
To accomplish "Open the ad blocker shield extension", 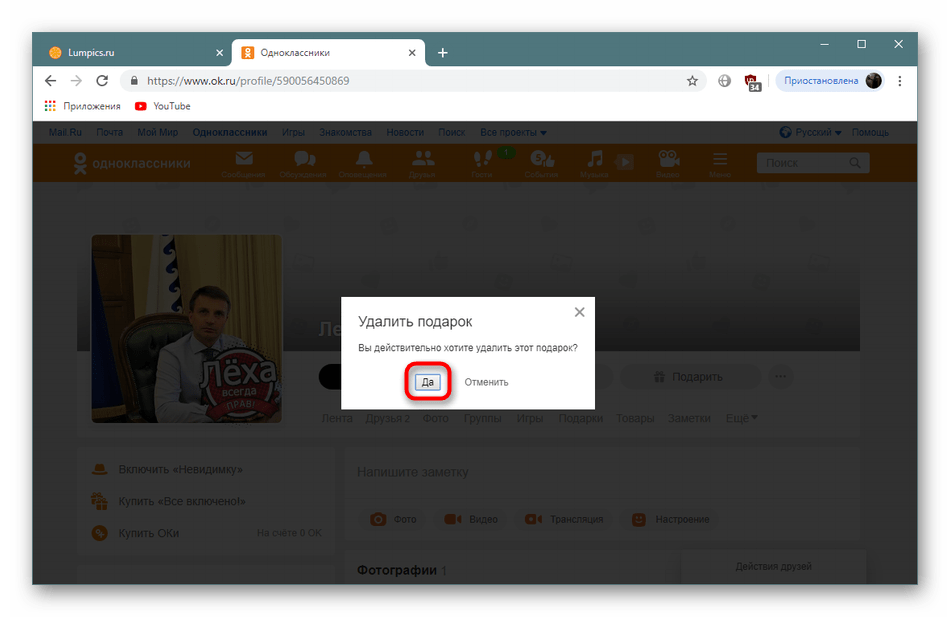I will 752,82.
